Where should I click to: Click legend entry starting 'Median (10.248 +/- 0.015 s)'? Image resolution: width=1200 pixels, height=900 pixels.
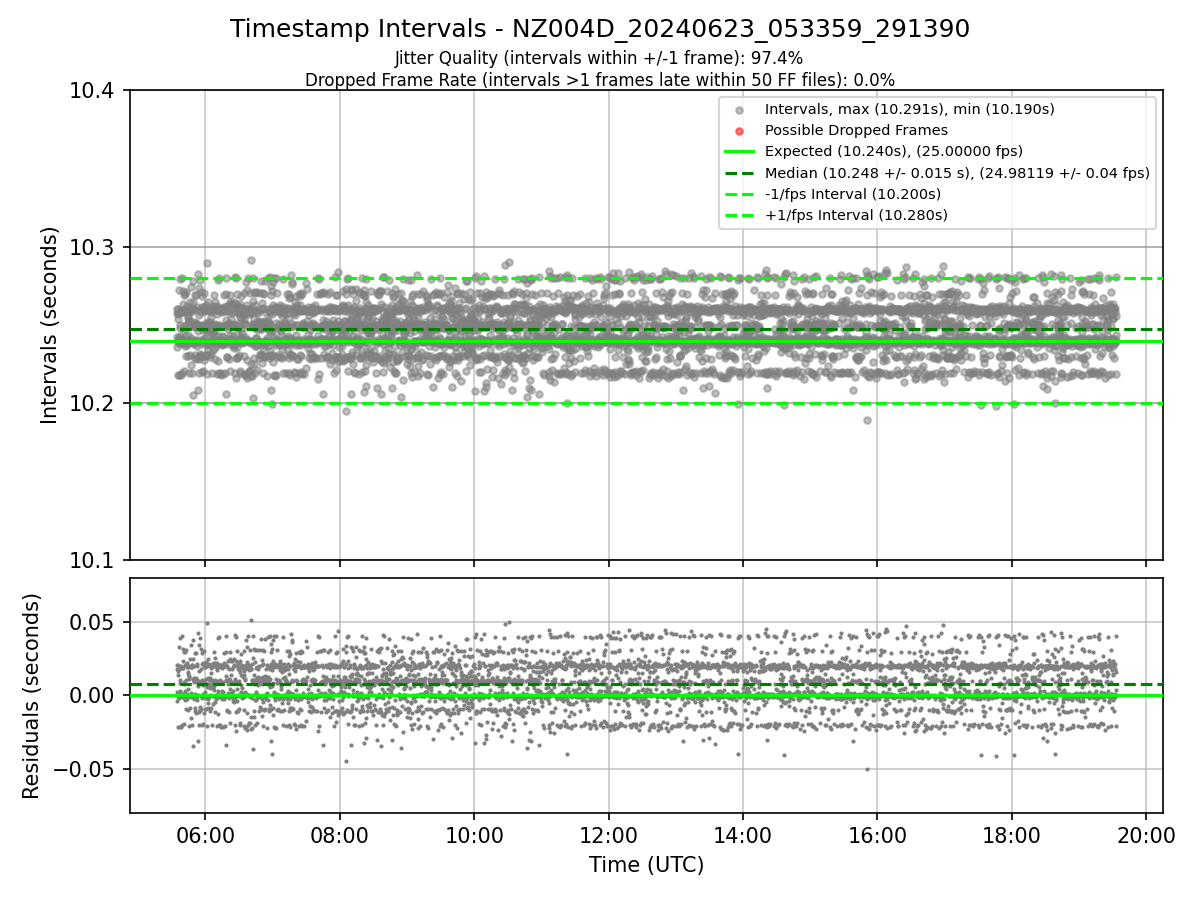pos(957,173)
